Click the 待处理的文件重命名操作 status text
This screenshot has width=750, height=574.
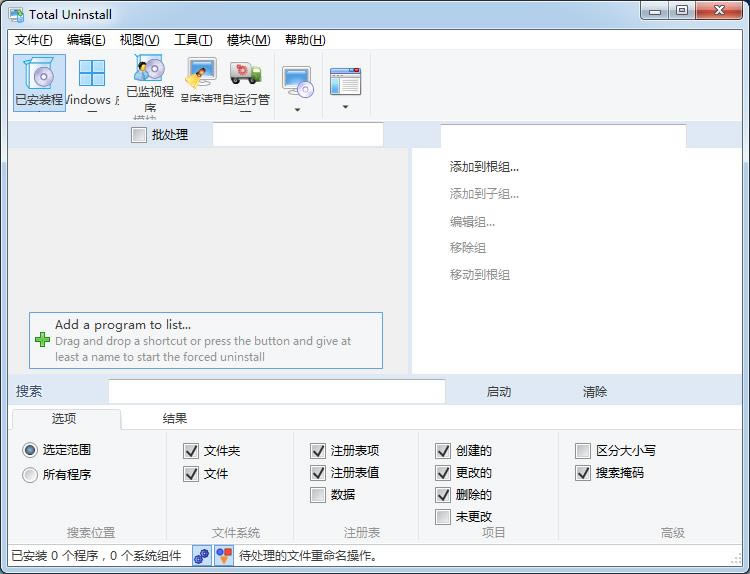point(308,555)
